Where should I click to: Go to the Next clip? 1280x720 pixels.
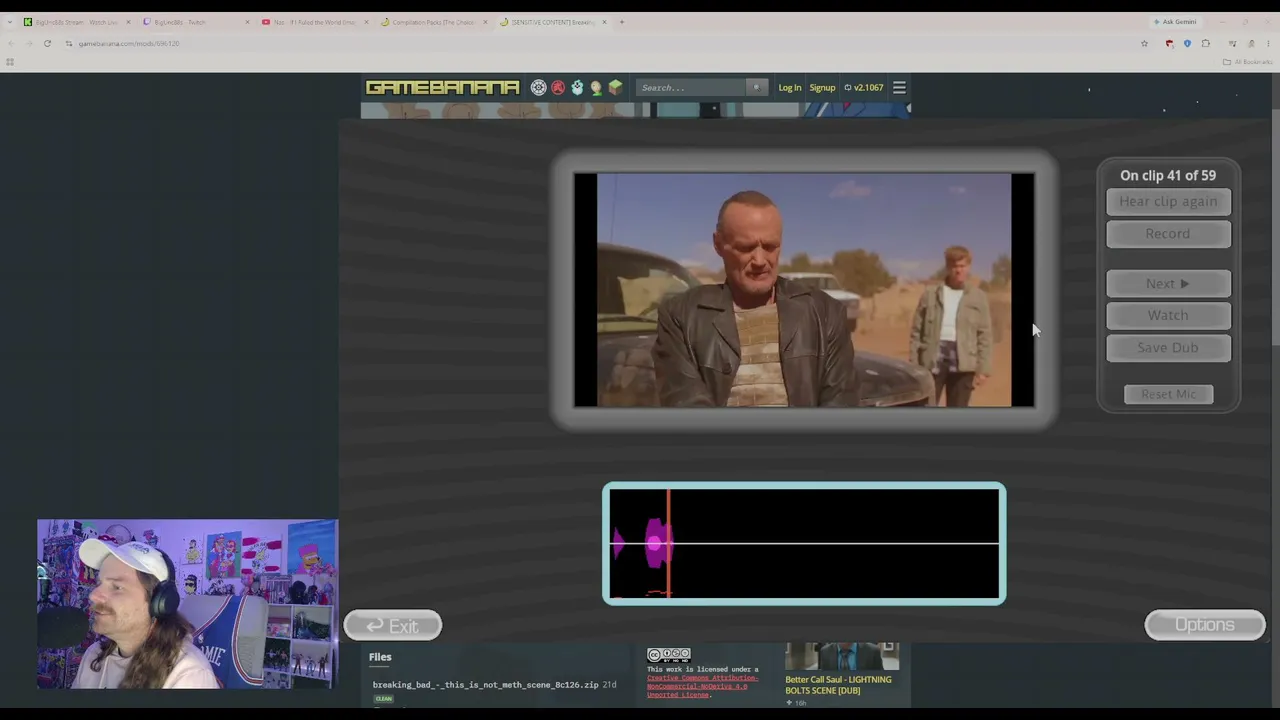click(x=1168, y=284)
